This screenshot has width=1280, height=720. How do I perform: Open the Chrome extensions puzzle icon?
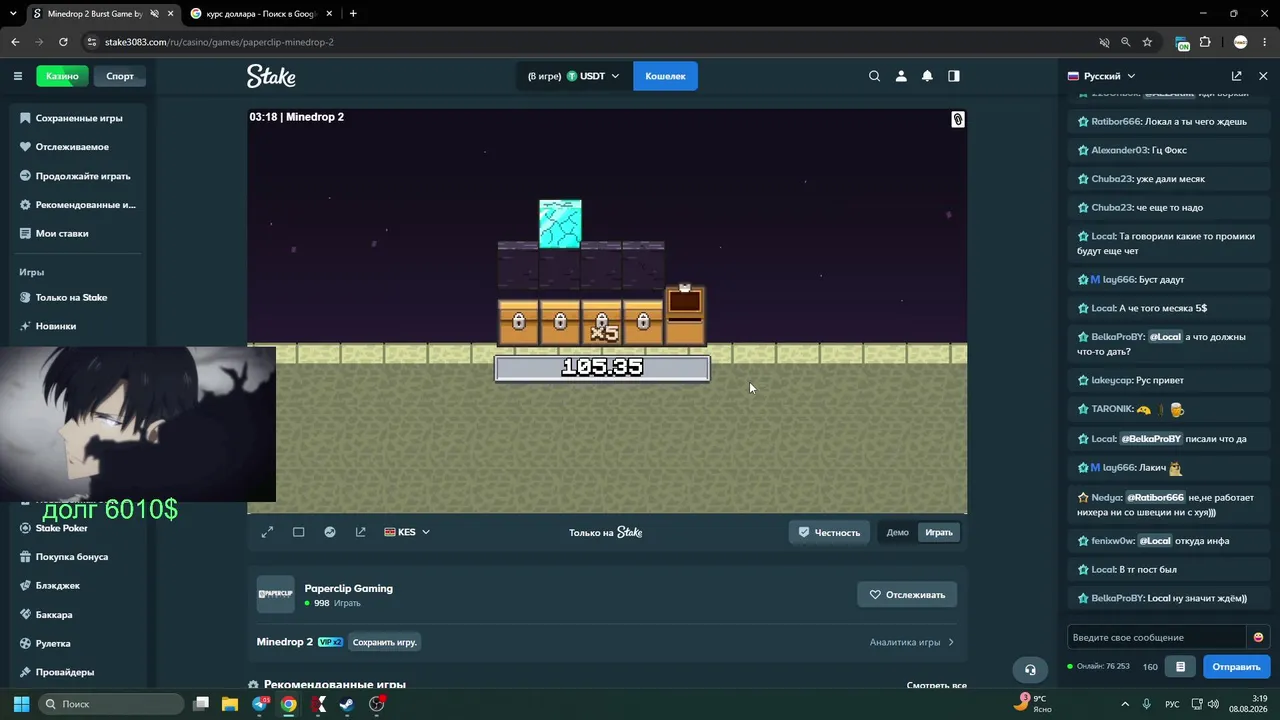(x=1205, y=42)
